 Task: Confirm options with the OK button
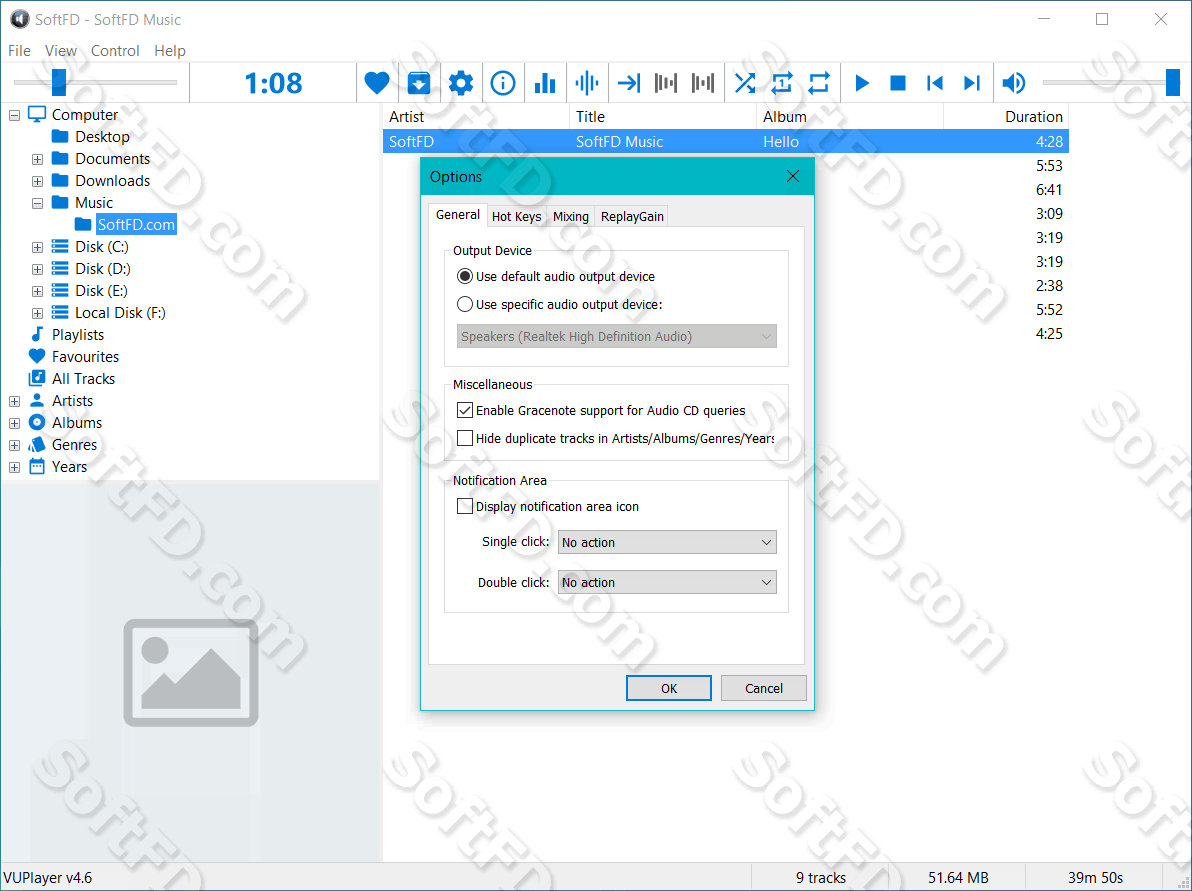tap(668, 688)
